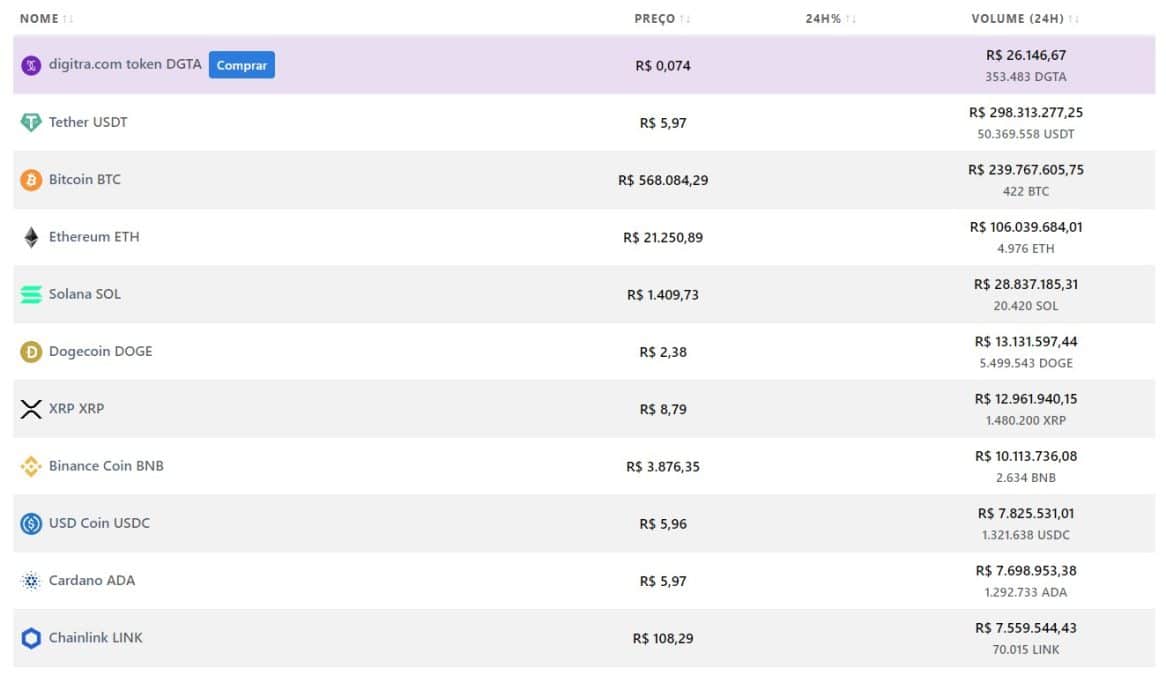
Task: Select the Dogecoin volume R$ 13.131.597,44
Action: (x=1025, y=341)
